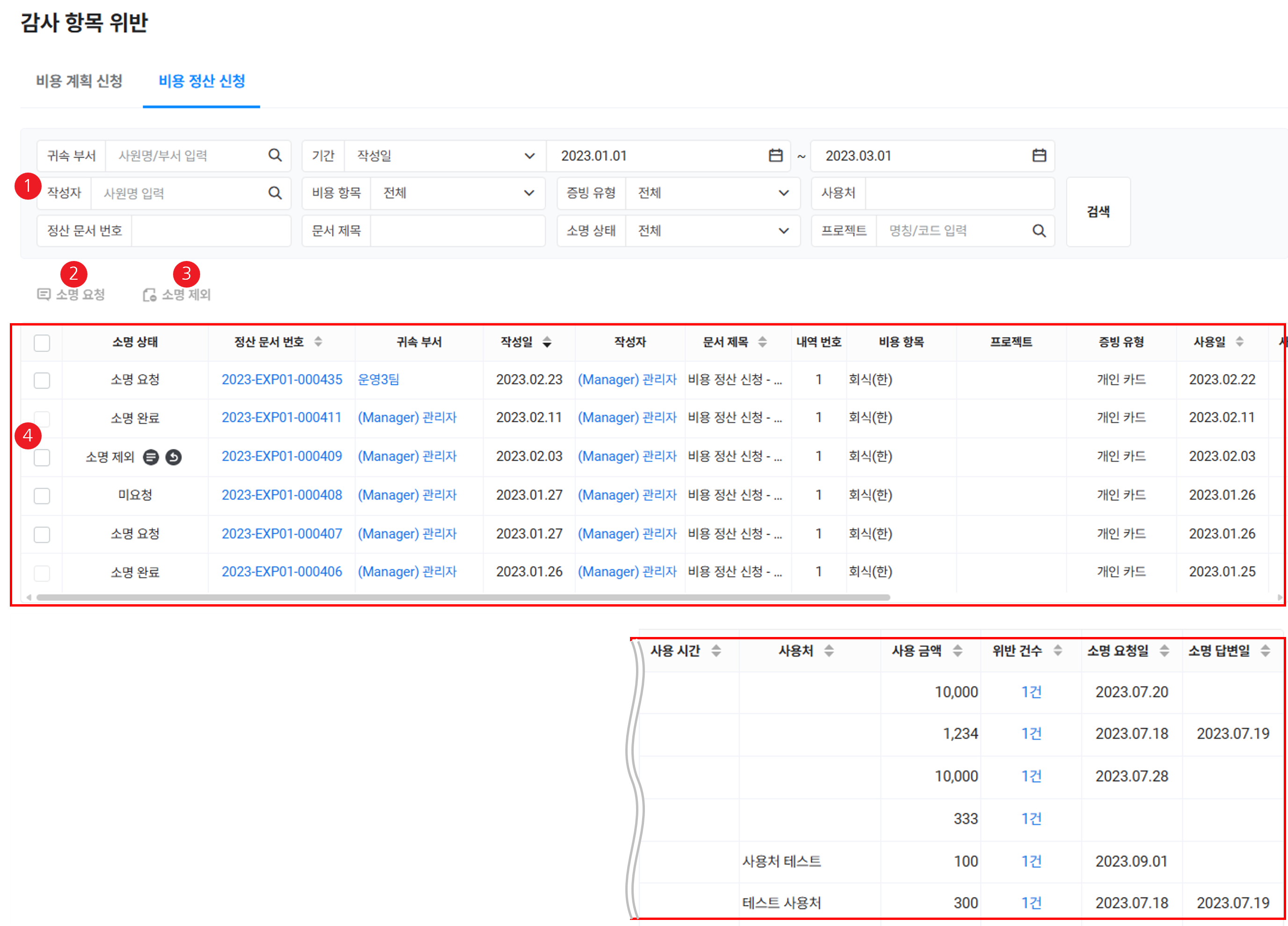Click search icon in 귀속 부서 field
The width and height of the screenshot is (1288, 926).
pyautogui.click(x=275, y=155)
